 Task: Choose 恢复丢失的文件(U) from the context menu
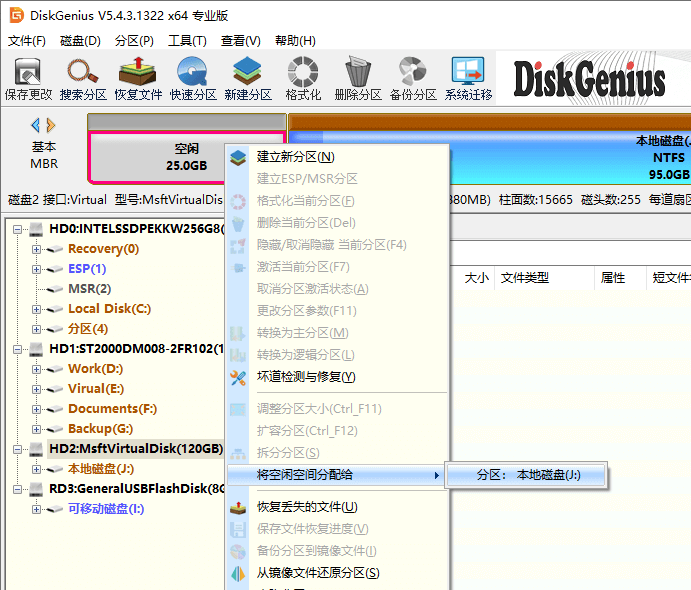(338, 507)
